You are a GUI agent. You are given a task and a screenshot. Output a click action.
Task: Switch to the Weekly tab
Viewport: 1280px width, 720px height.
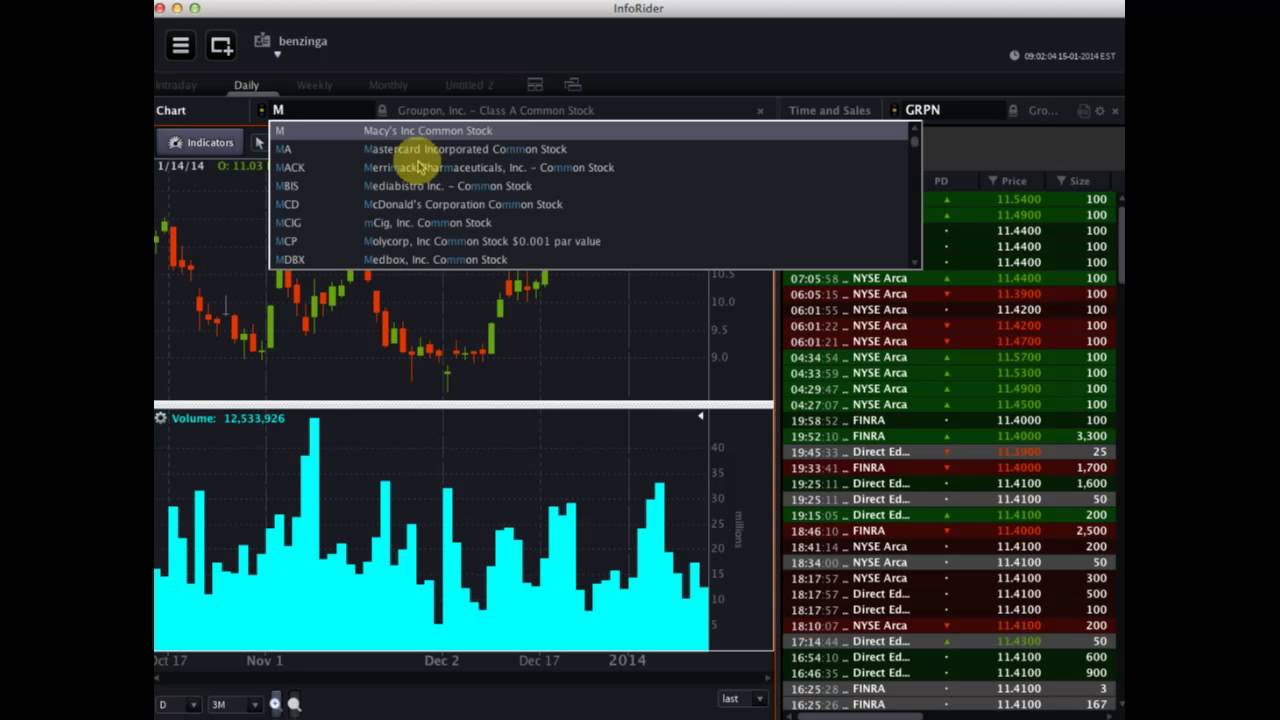tap(314, 85)
